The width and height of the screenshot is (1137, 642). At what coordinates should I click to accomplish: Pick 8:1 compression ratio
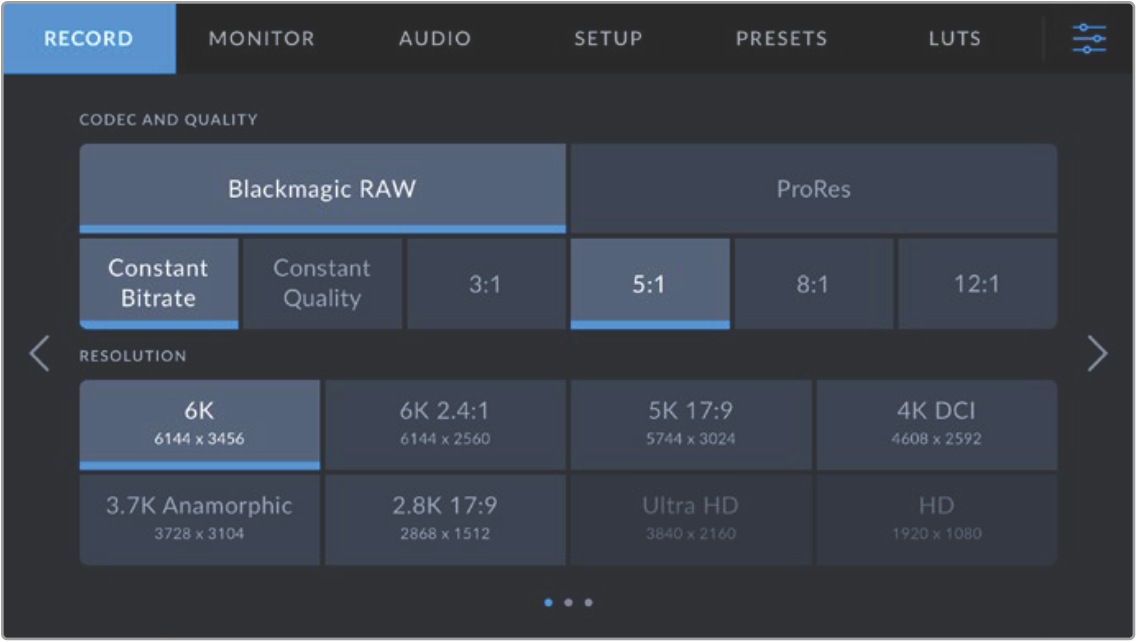pos(813,284)
